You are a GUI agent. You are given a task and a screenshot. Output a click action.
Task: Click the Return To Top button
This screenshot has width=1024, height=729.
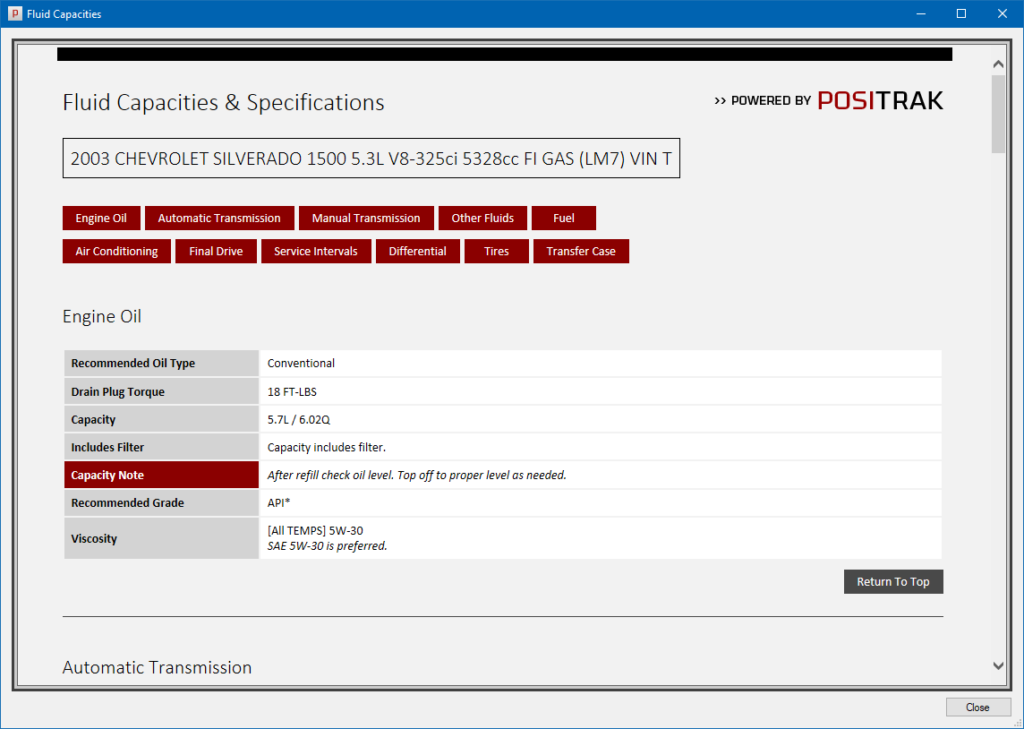pos(893,582)
